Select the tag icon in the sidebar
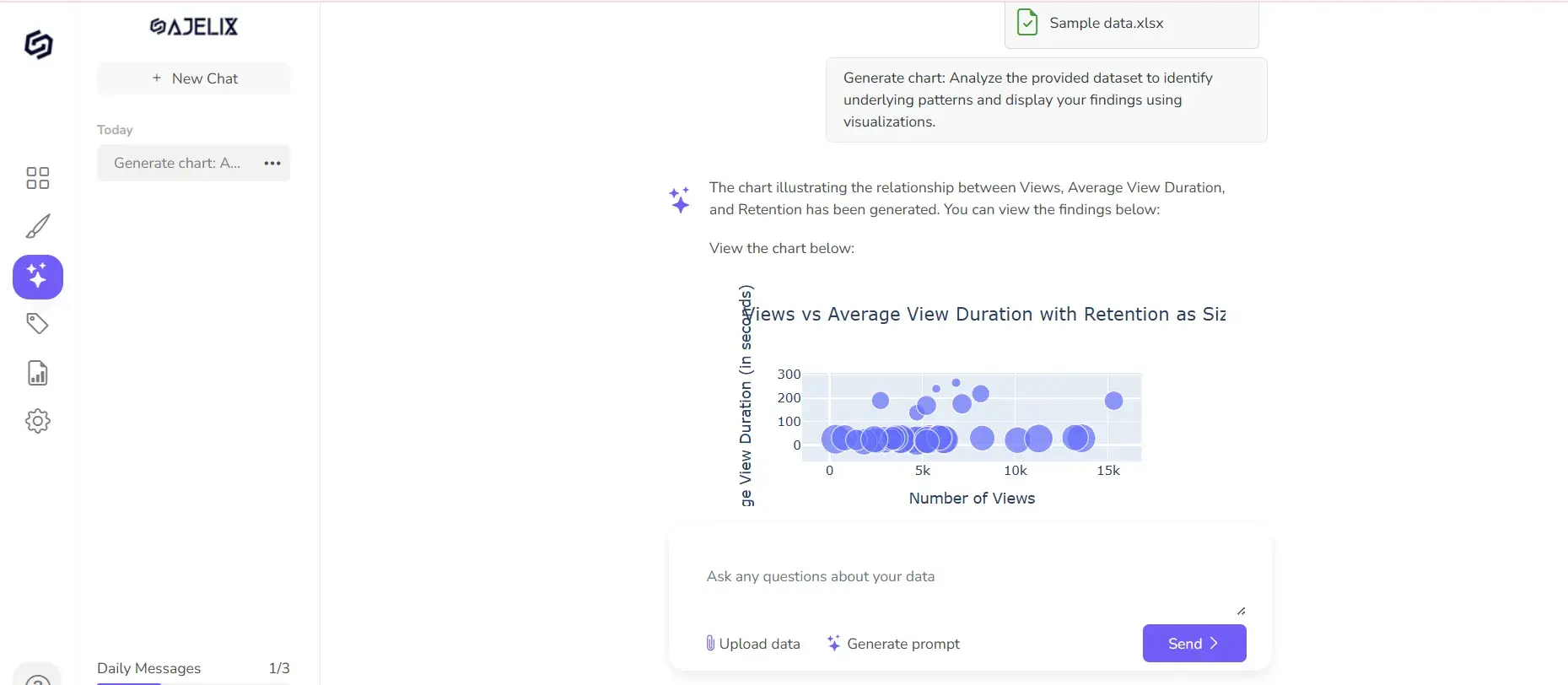 coord(38,323)
